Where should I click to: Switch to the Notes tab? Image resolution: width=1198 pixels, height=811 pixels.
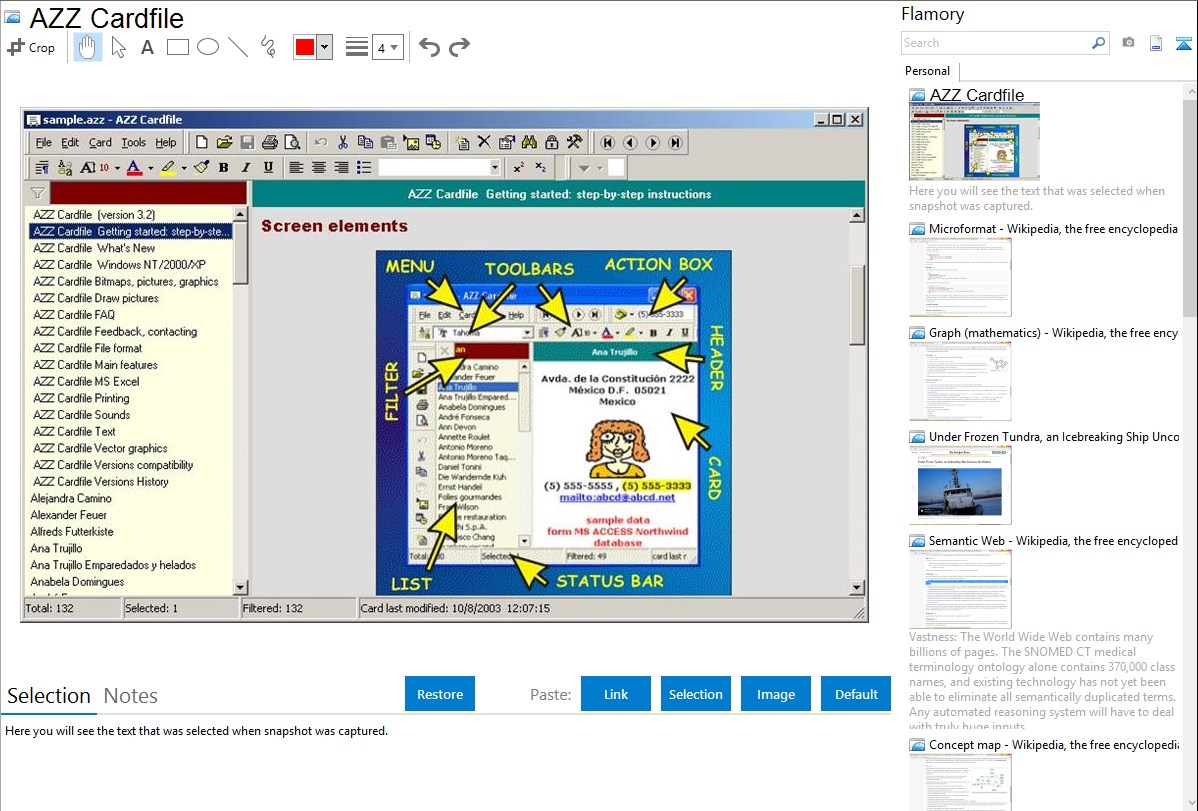[131, 696]
